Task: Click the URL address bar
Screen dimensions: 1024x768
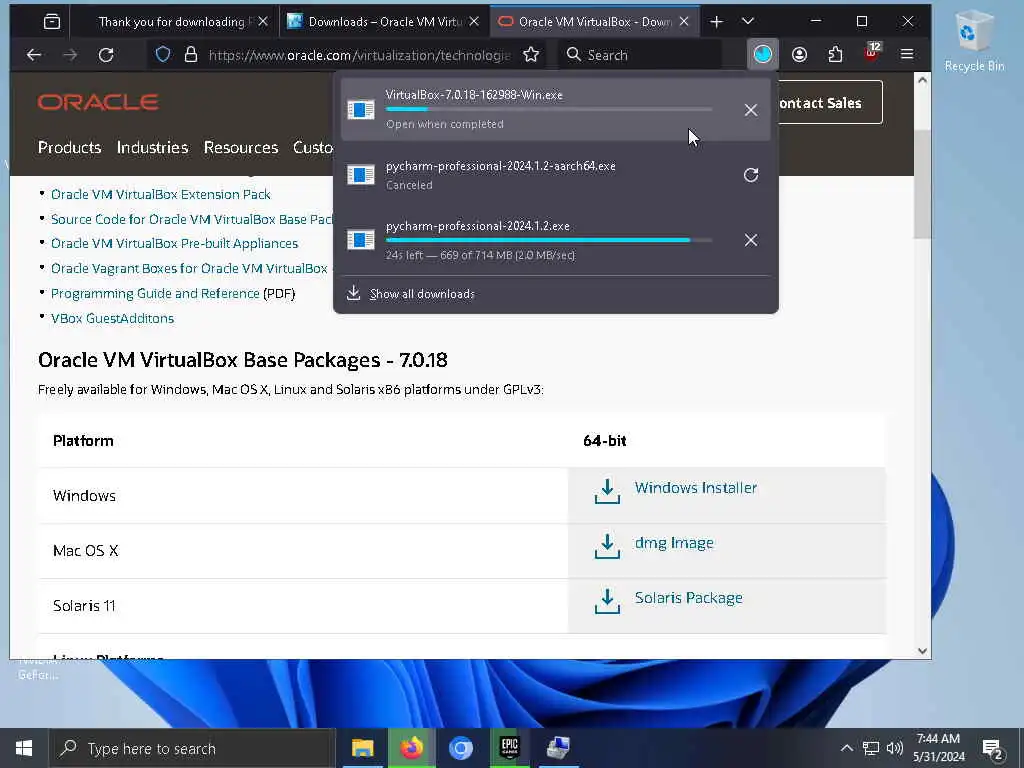Action: click(359, 55)
